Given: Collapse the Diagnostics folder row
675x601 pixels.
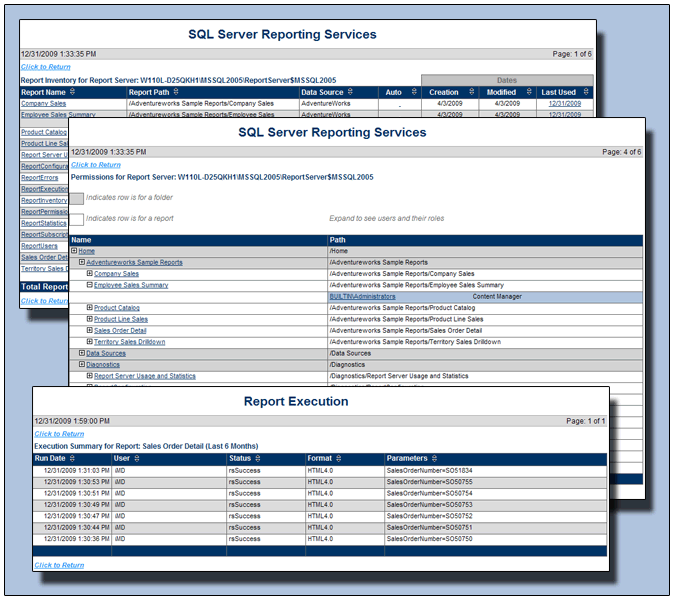Looking at the screenshot, I should click(82, 364).
